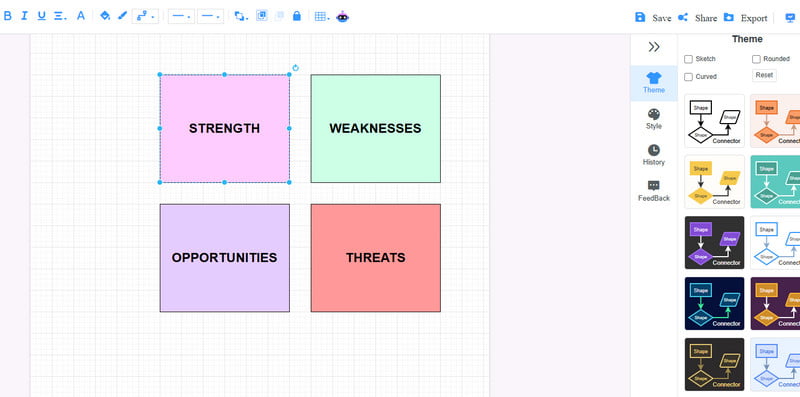Enable the Curved checkbox
The height and width of the screenshot is (397, 800).
tap(688, 77)
